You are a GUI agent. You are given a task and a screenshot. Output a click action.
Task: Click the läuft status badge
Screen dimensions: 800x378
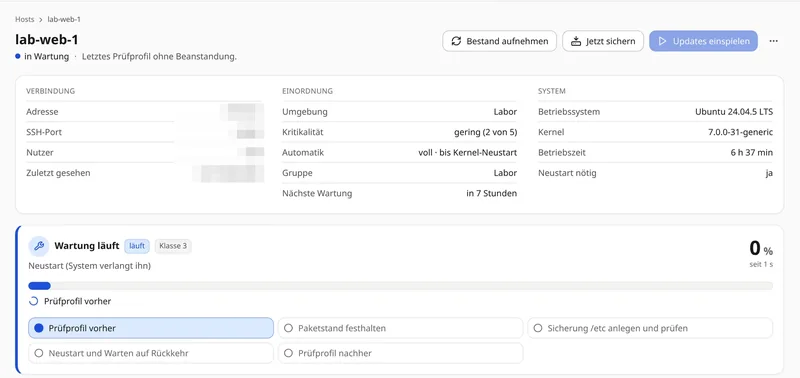click(x=137, y=246)
